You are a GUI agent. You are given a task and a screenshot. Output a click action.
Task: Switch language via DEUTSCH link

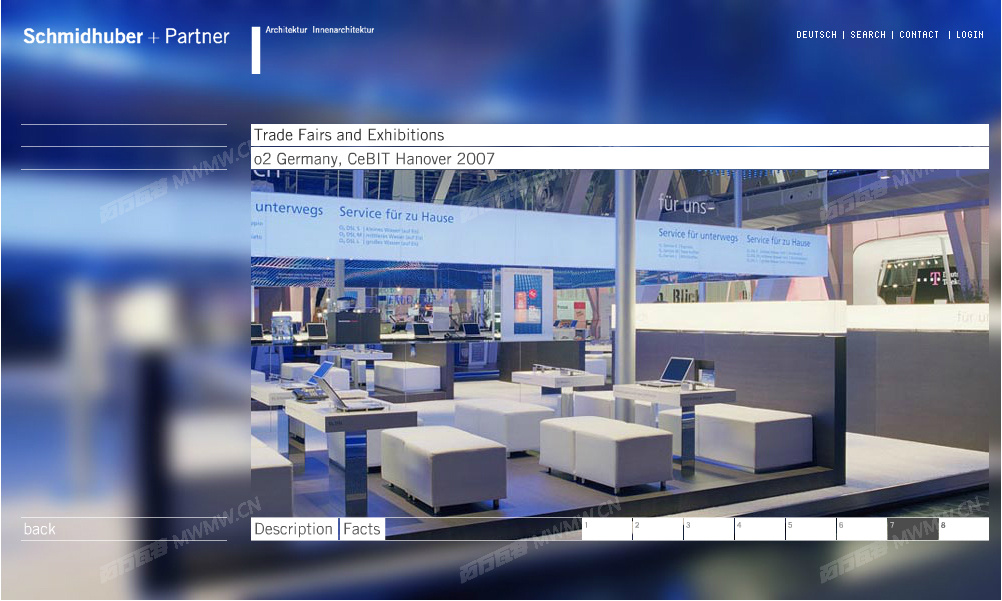coord(816,35)
